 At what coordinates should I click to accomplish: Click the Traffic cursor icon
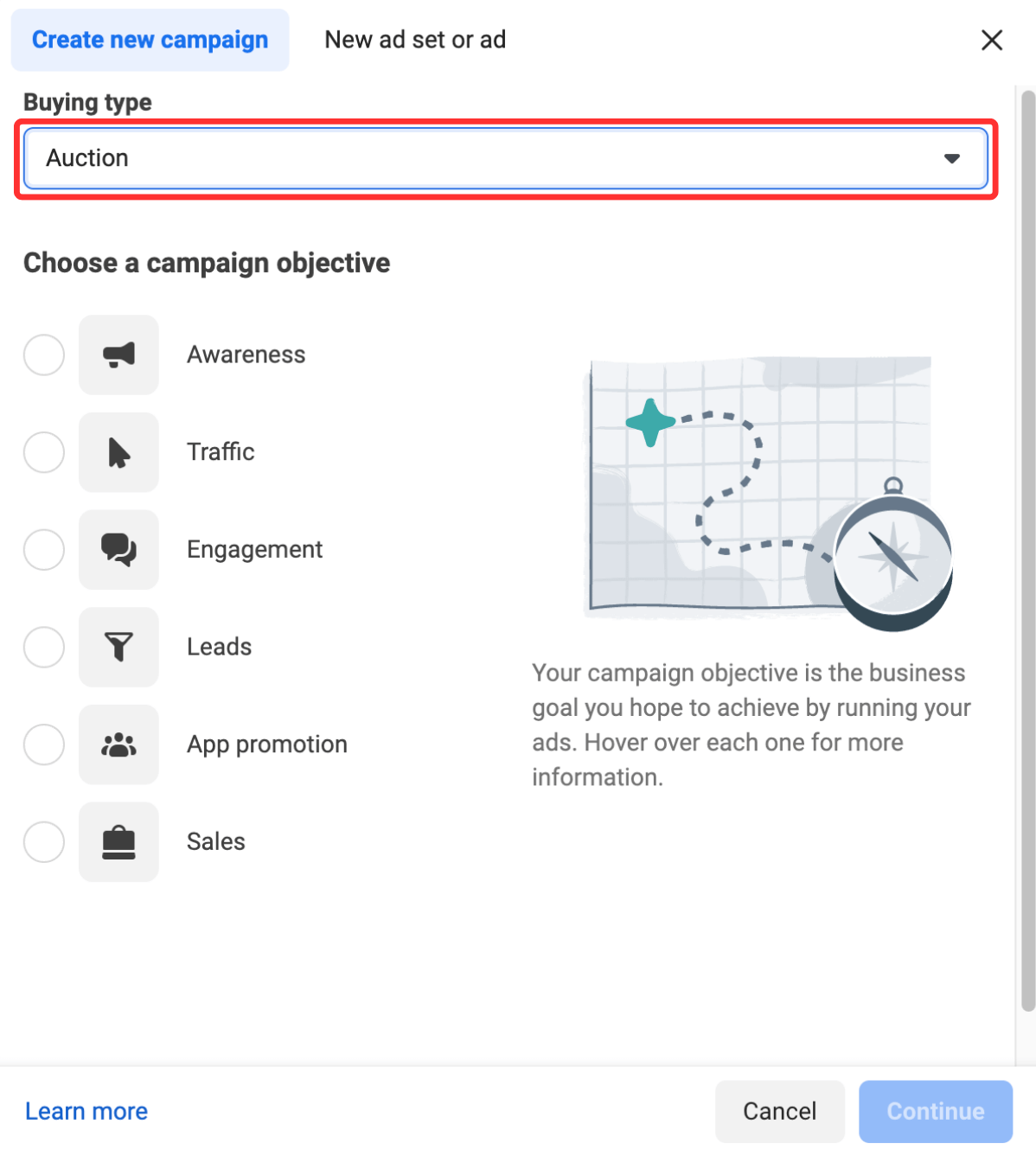(x=118, y=452)
